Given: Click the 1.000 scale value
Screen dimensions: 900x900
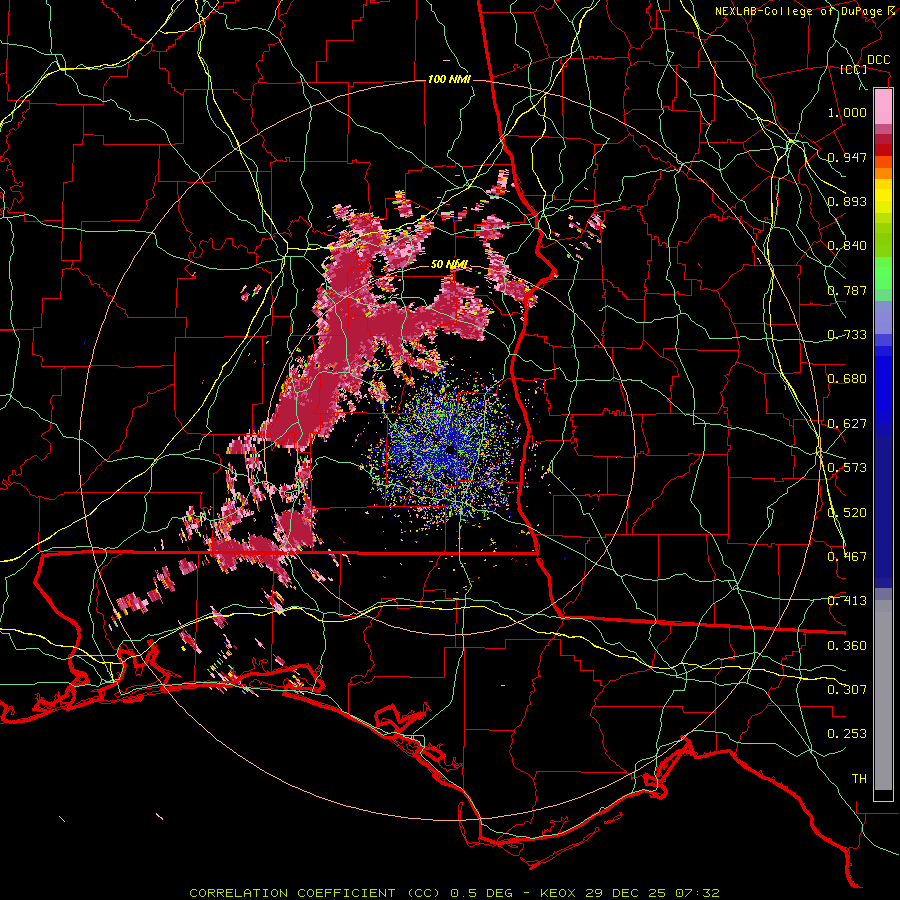Looking at the screenshot, I should 847,112.
